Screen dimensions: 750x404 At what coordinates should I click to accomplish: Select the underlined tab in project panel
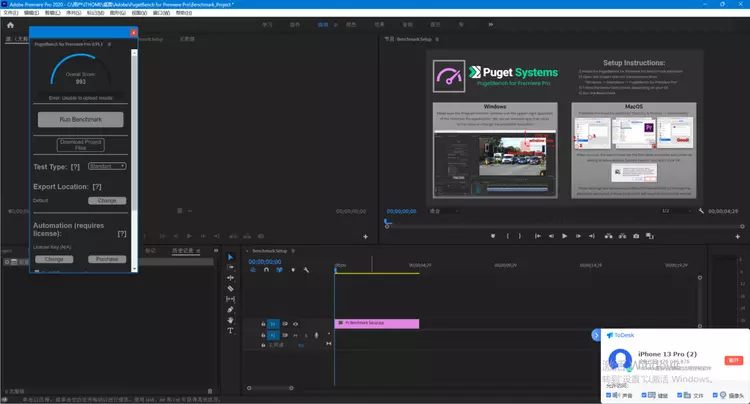[182, 251]
